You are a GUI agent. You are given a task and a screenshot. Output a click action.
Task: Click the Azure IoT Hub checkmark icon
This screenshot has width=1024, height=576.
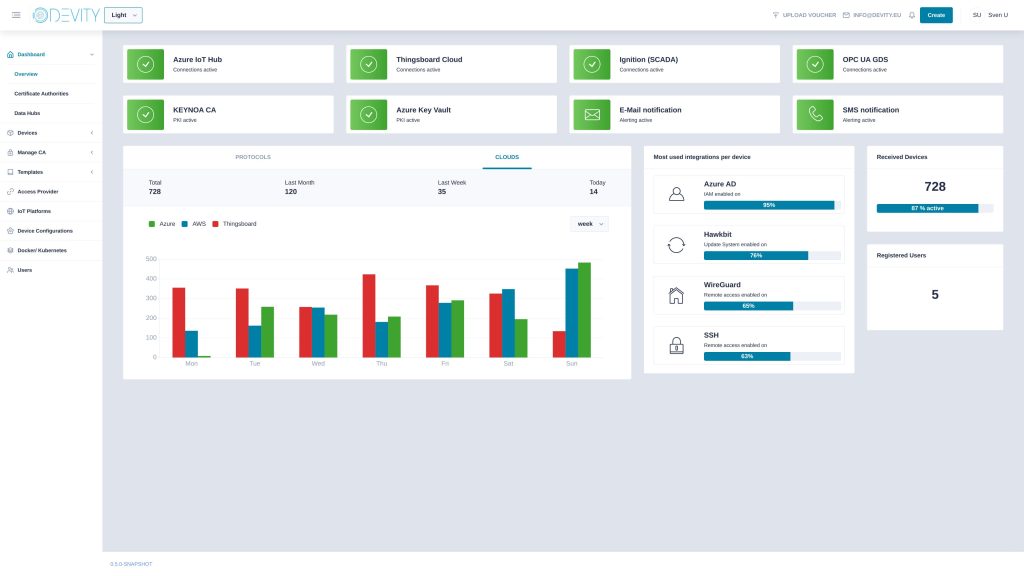[x=145, y=64]
